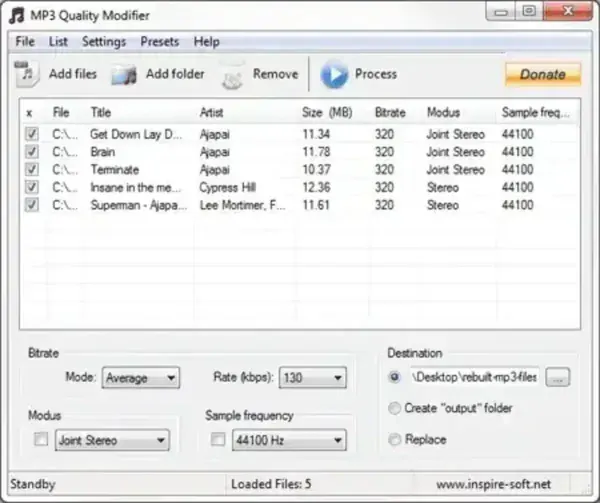
Task: Uncheck the Insane in the me... checkbox
Action: (31, 187)
